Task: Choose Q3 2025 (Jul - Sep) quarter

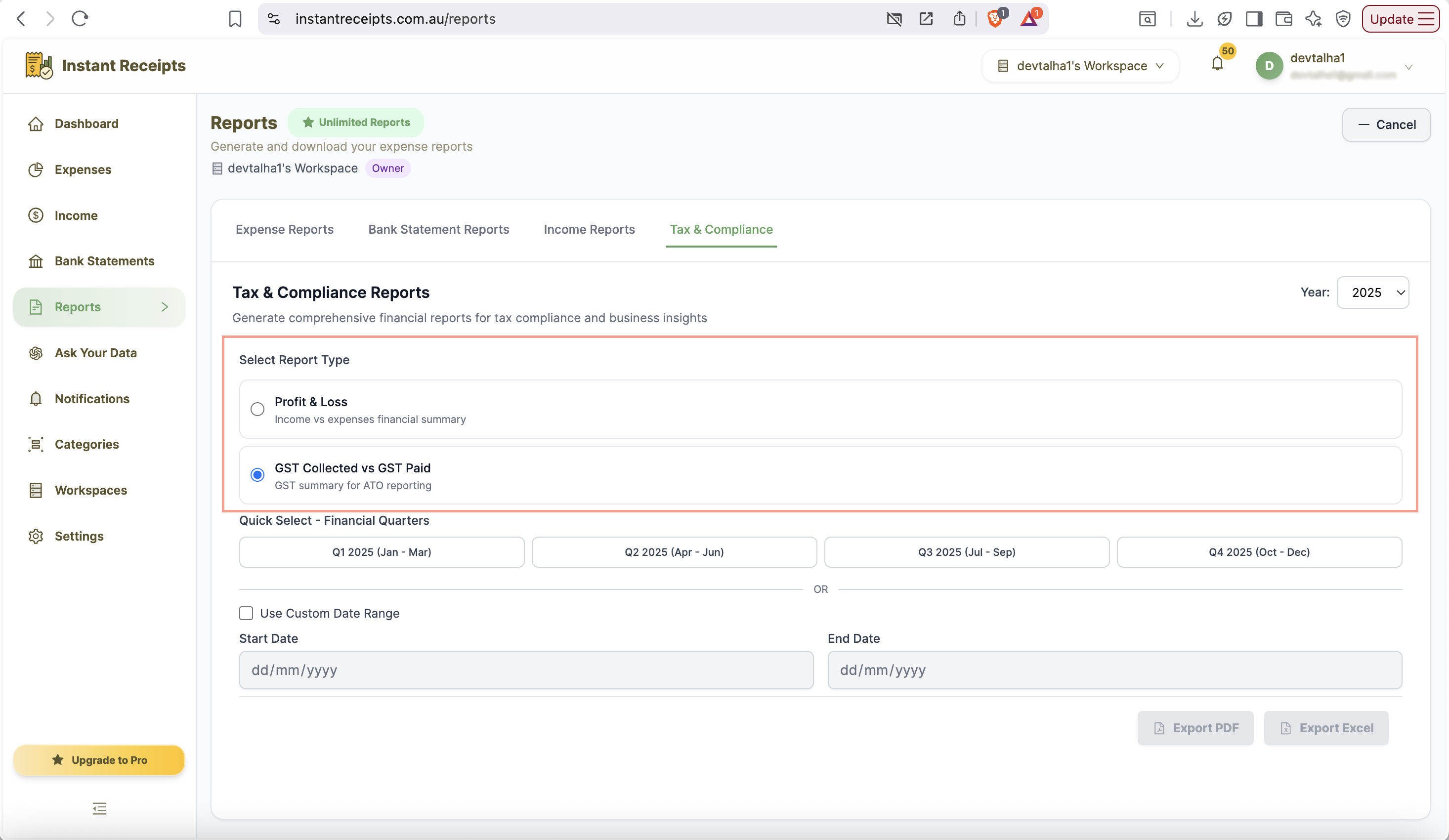Action: tap(967, 552)
